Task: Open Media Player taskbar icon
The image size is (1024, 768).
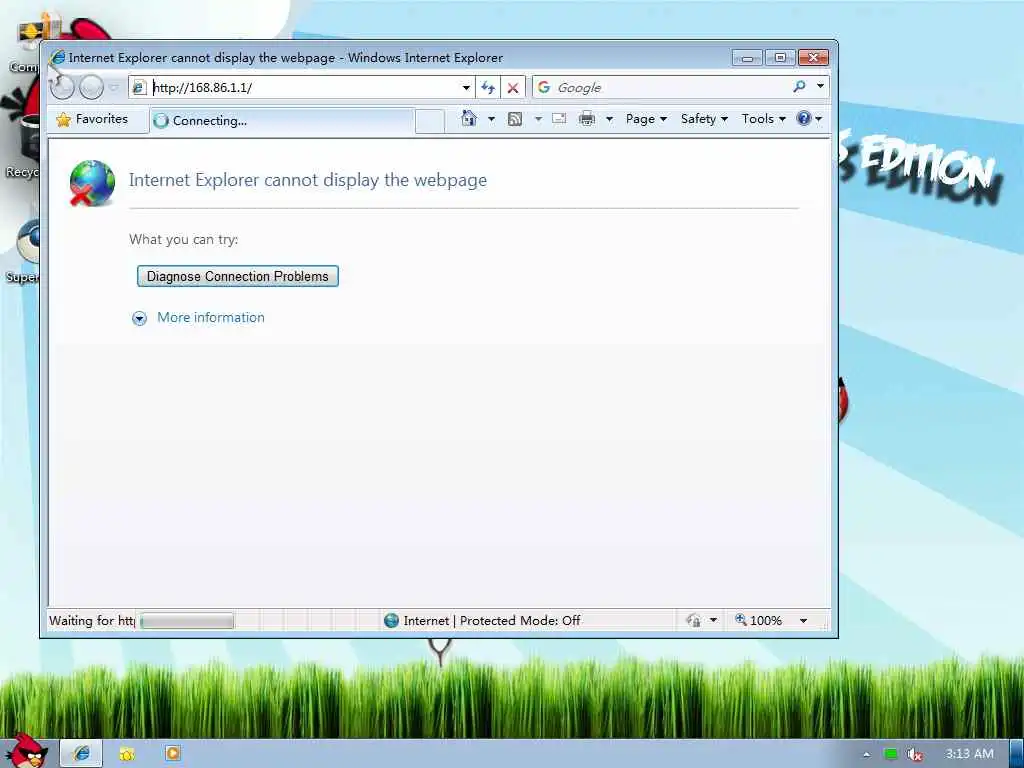Action: [173, 754]
